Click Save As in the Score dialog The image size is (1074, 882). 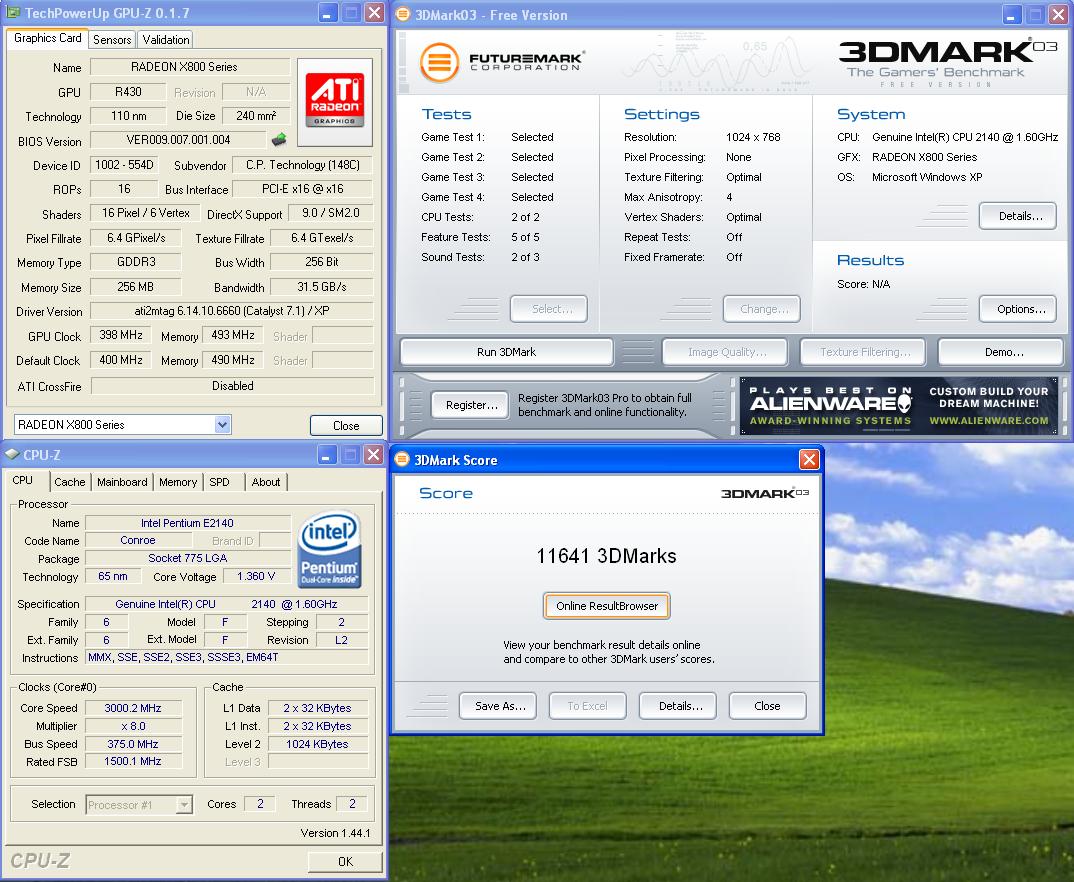(498, 706)
